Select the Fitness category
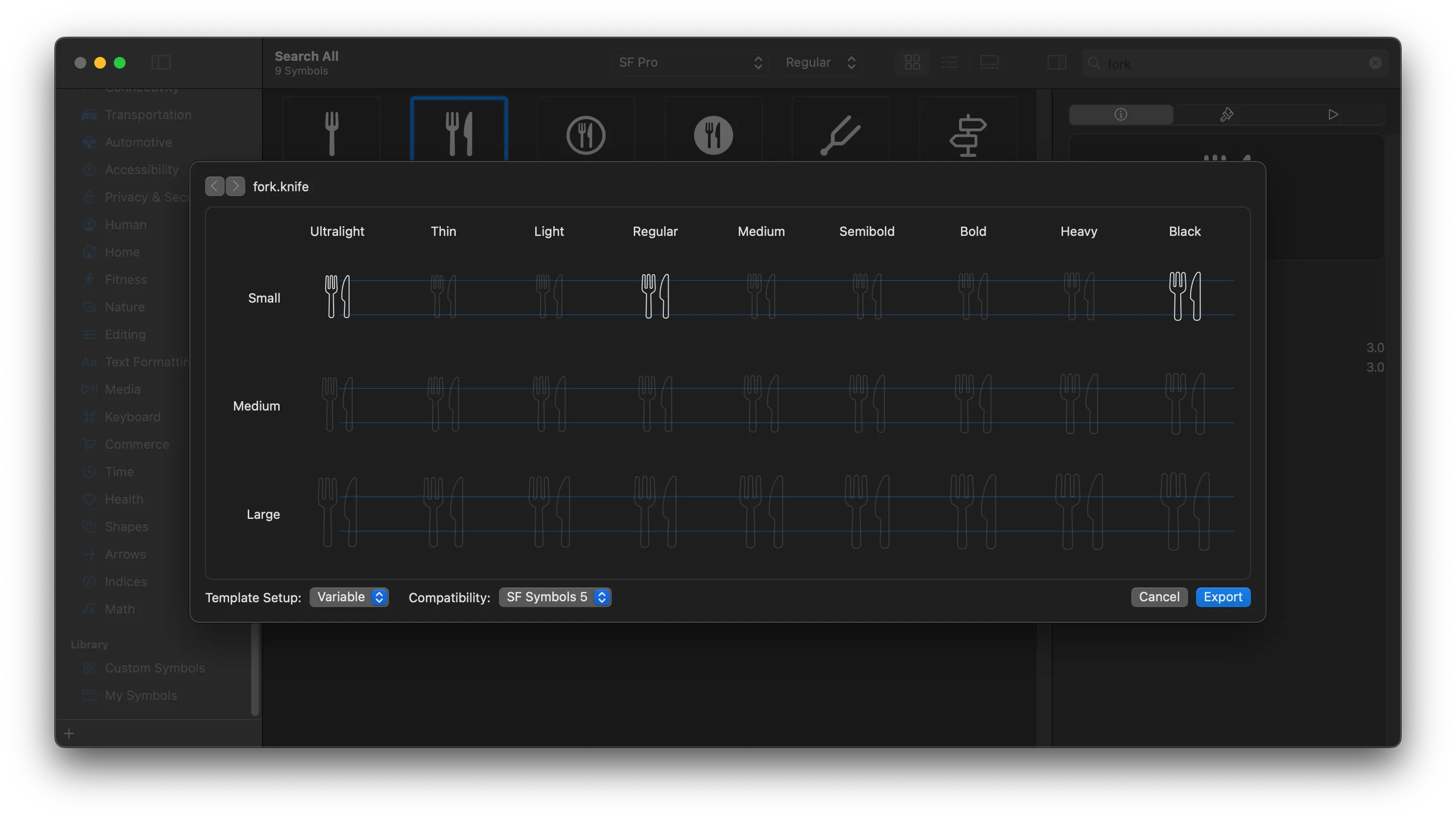Screen dimensions: 1456x820 pos(126,279)
